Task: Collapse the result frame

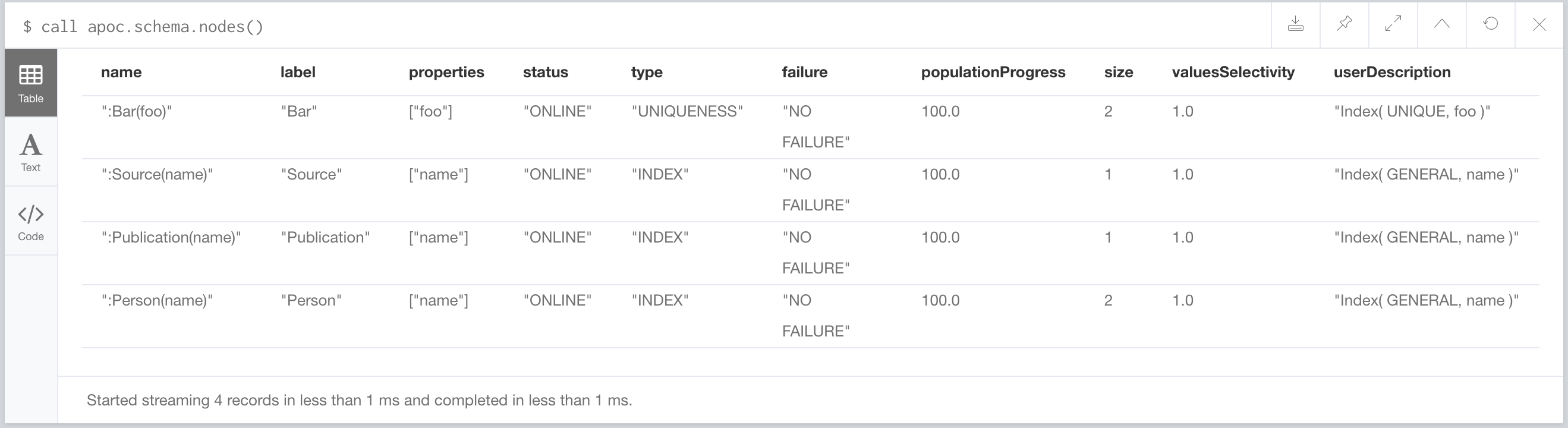Action: click(1441, 24)
